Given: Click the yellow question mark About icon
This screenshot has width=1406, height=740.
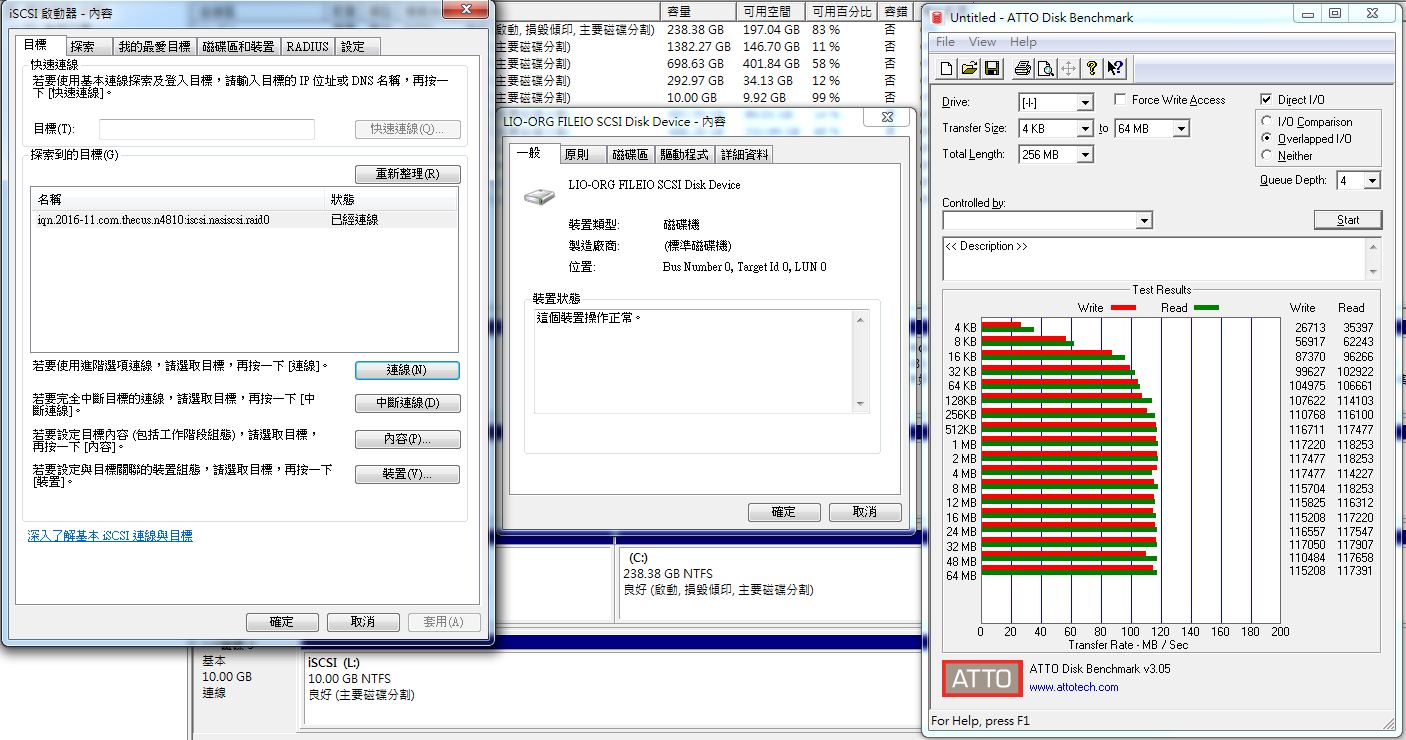Looking at the screenshot, I should pos(1092,68).
